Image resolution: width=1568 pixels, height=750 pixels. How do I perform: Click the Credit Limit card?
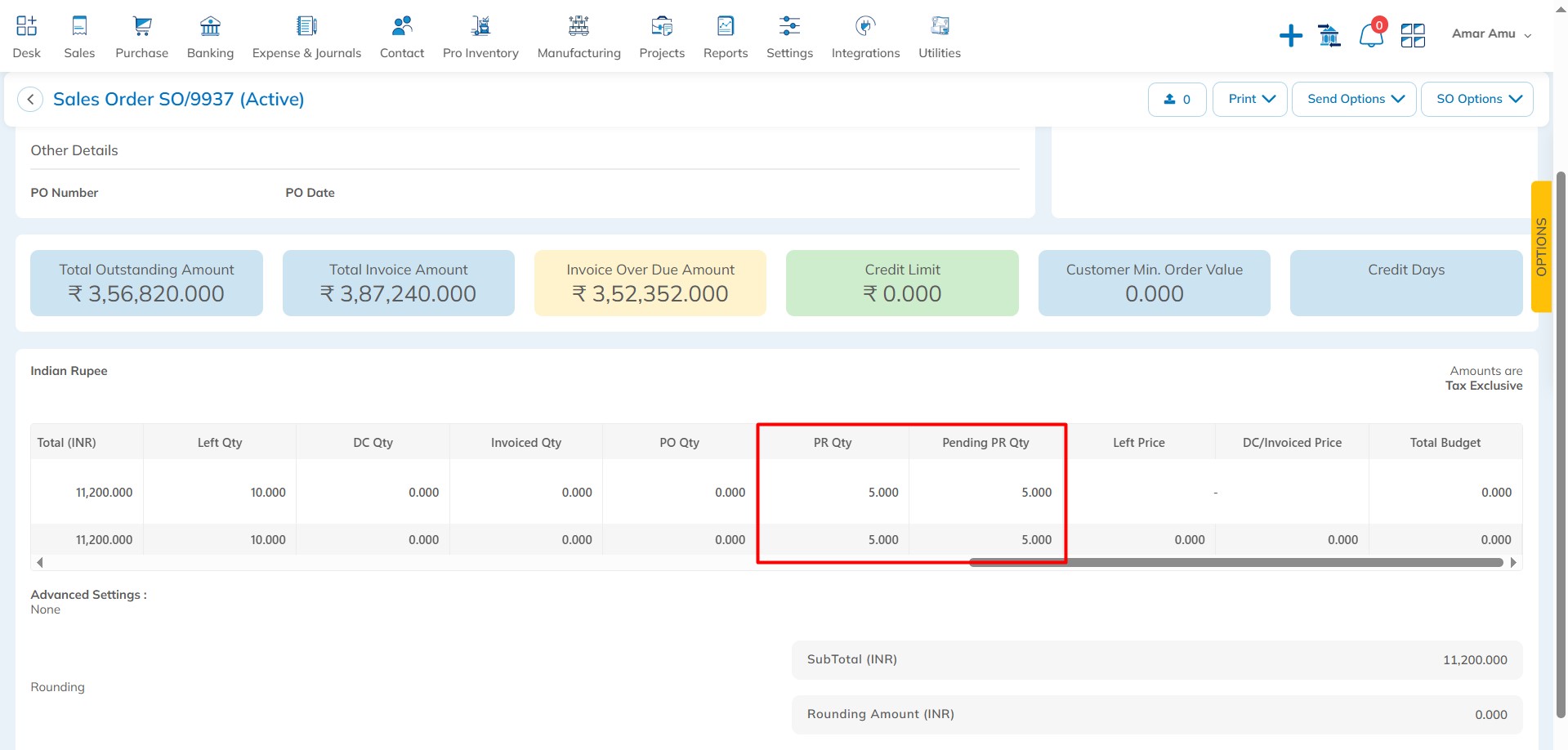click(x=902, y=283)
